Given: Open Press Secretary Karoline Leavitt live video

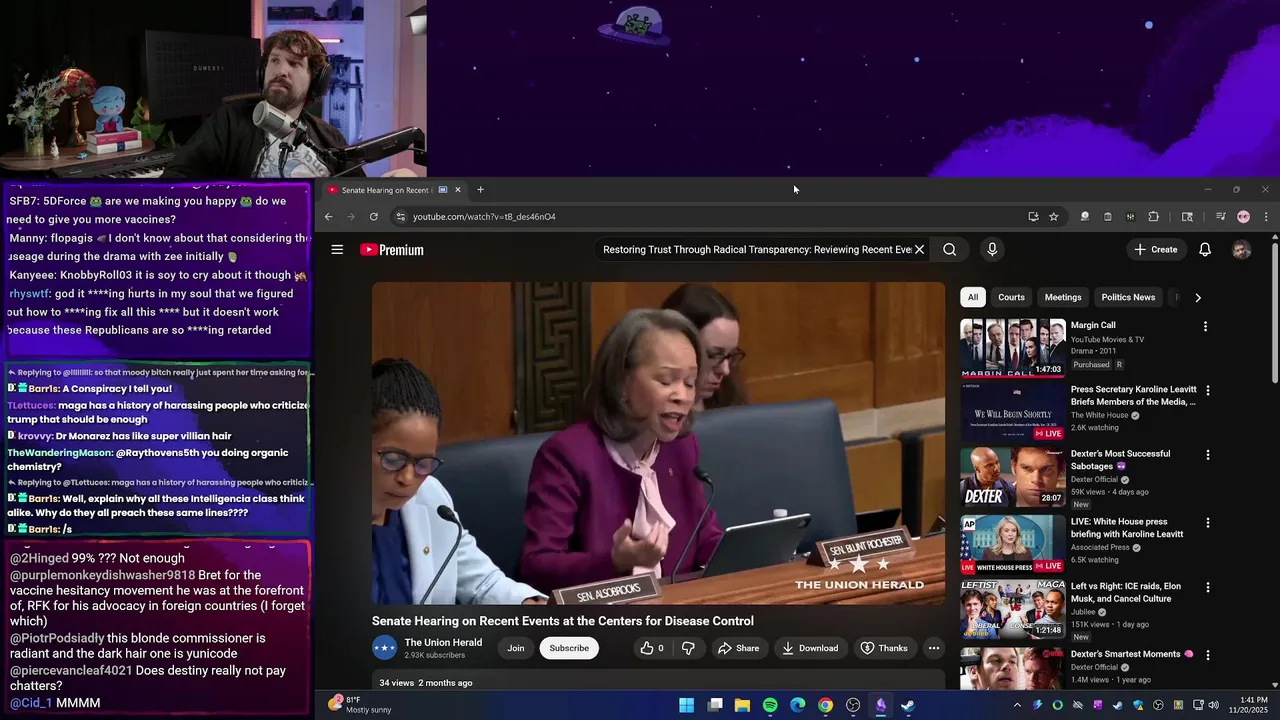Looking at the screenshot, I should [1013, 412].
